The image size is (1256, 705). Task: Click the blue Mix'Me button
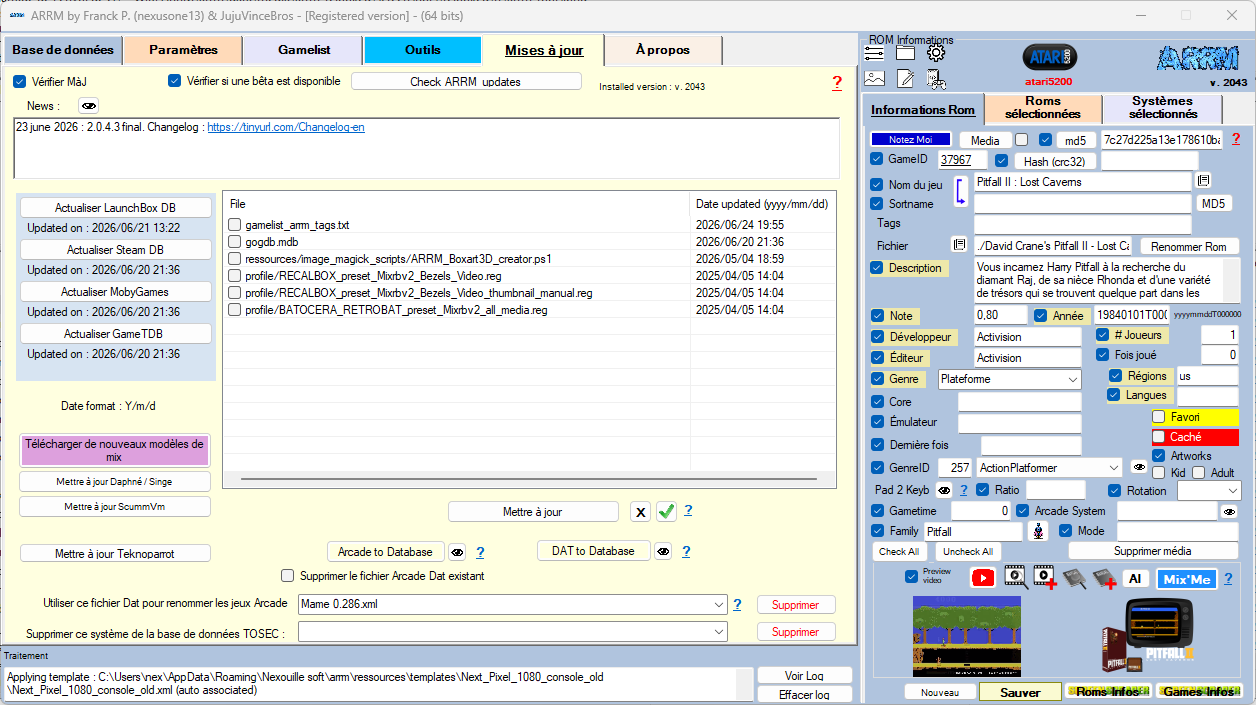pos(1187,579)
